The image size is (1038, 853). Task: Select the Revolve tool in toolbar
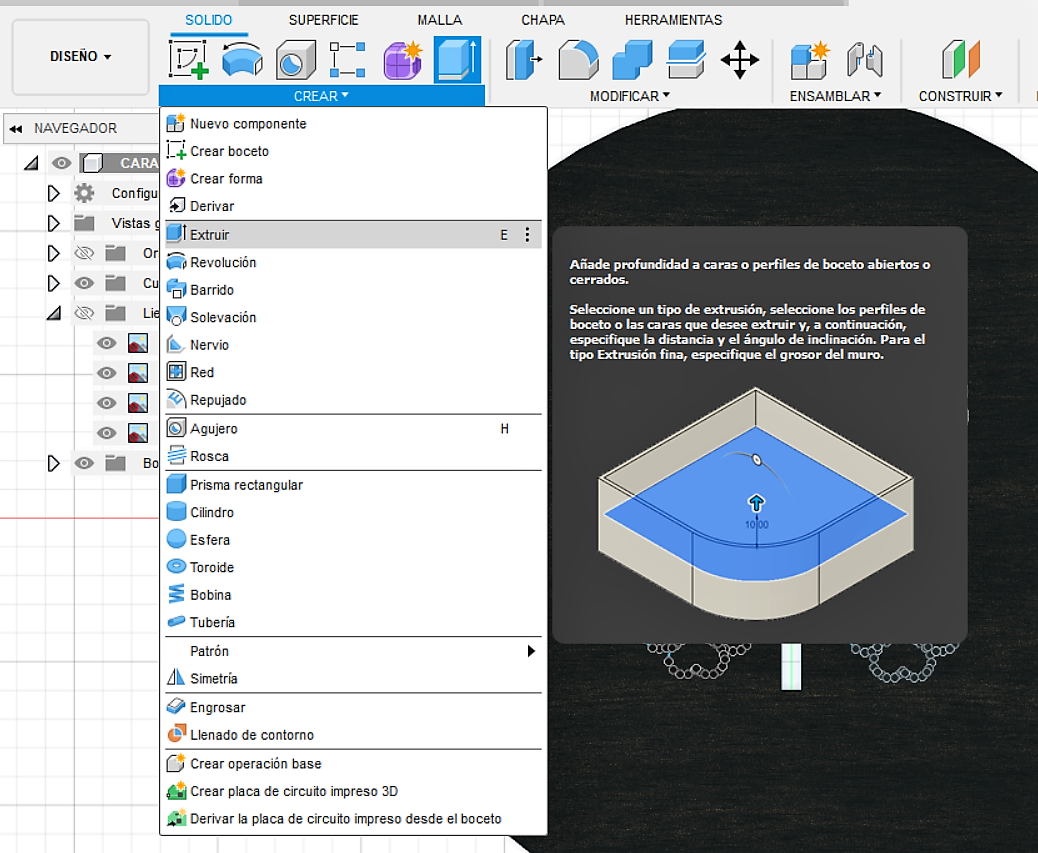(242, 60)
